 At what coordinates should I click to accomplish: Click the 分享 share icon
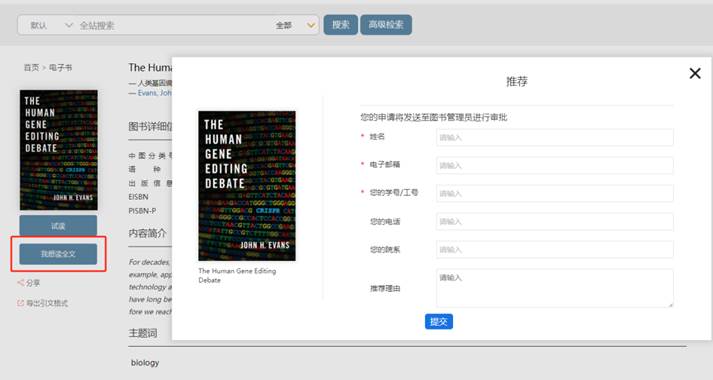tap(20, 283)
